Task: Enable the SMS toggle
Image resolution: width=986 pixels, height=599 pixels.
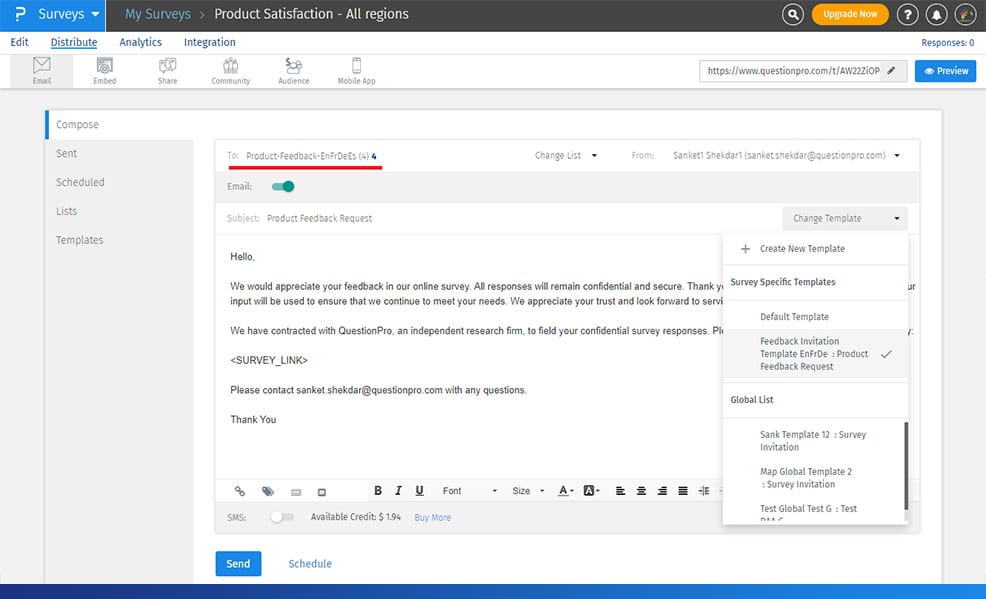Action: (282, 517)
